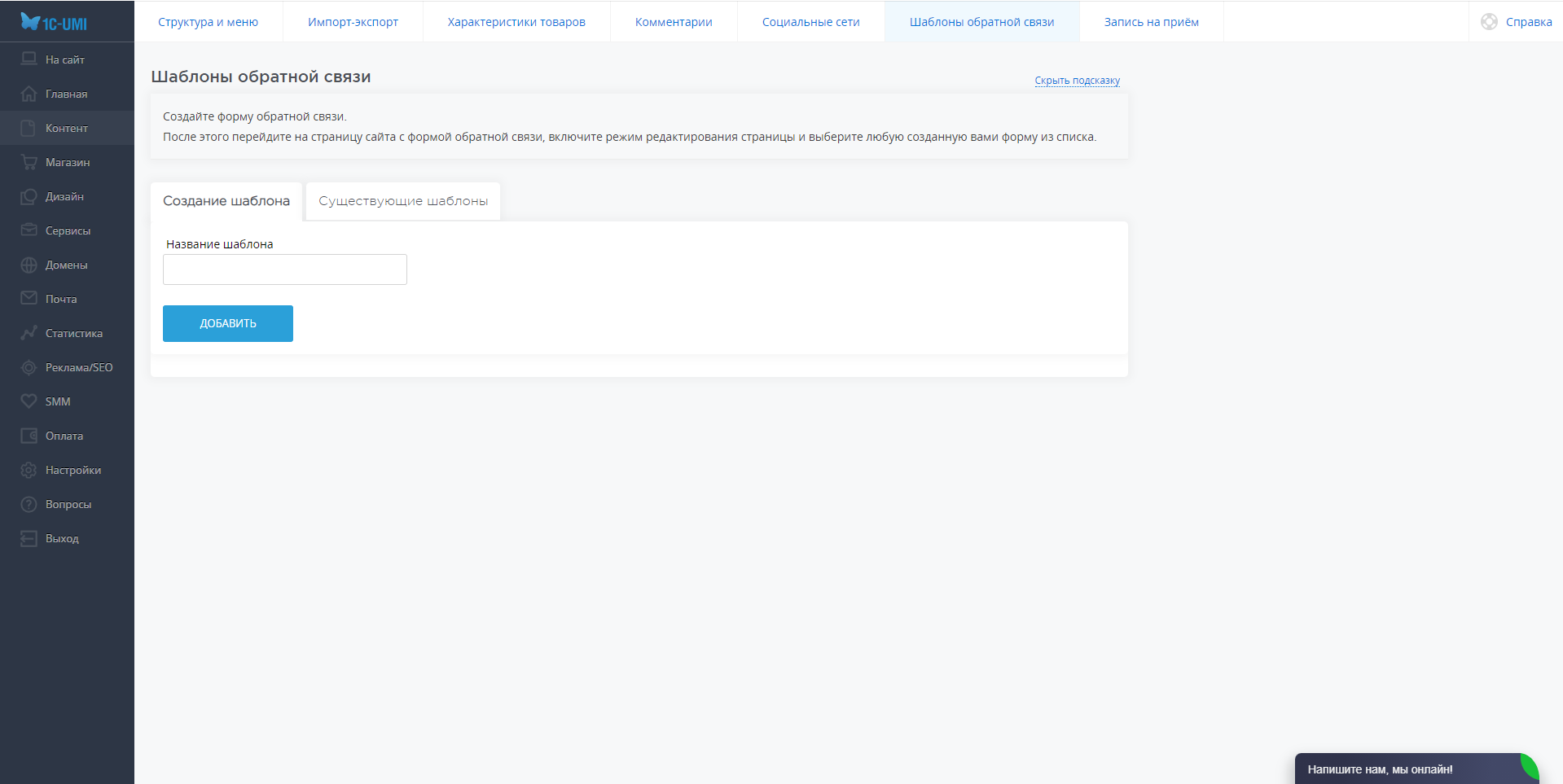Select the Создание шаблона tab
Screen dimensions: 1563x784
226,201
